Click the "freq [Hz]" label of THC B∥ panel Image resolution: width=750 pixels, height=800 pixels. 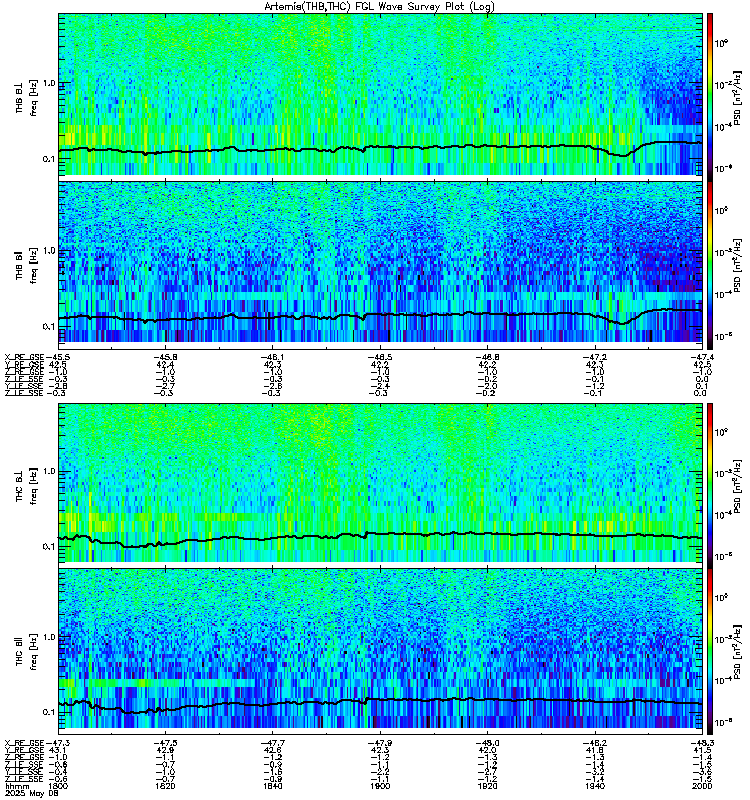pos(34,651)
